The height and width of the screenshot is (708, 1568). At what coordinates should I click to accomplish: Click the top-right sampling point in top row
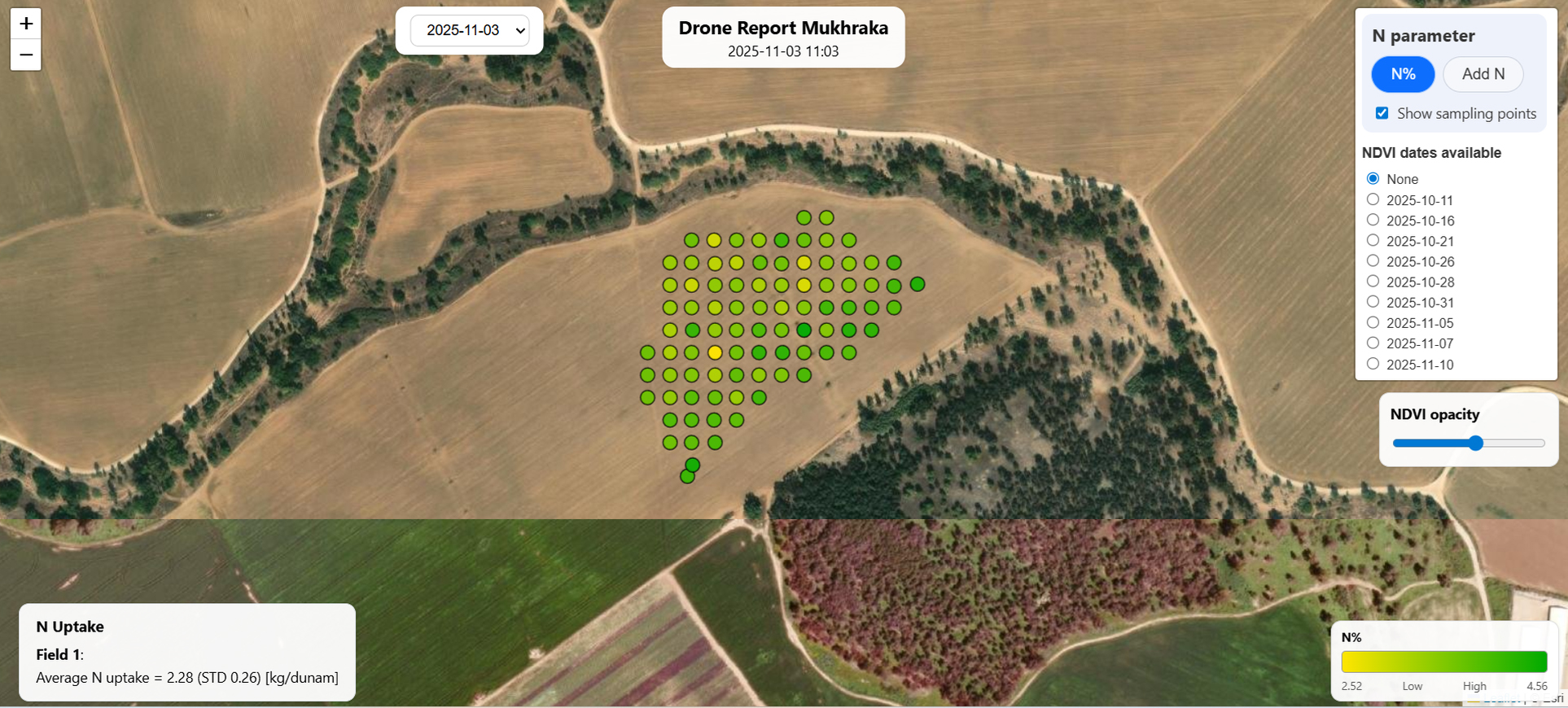coord(826,217)
